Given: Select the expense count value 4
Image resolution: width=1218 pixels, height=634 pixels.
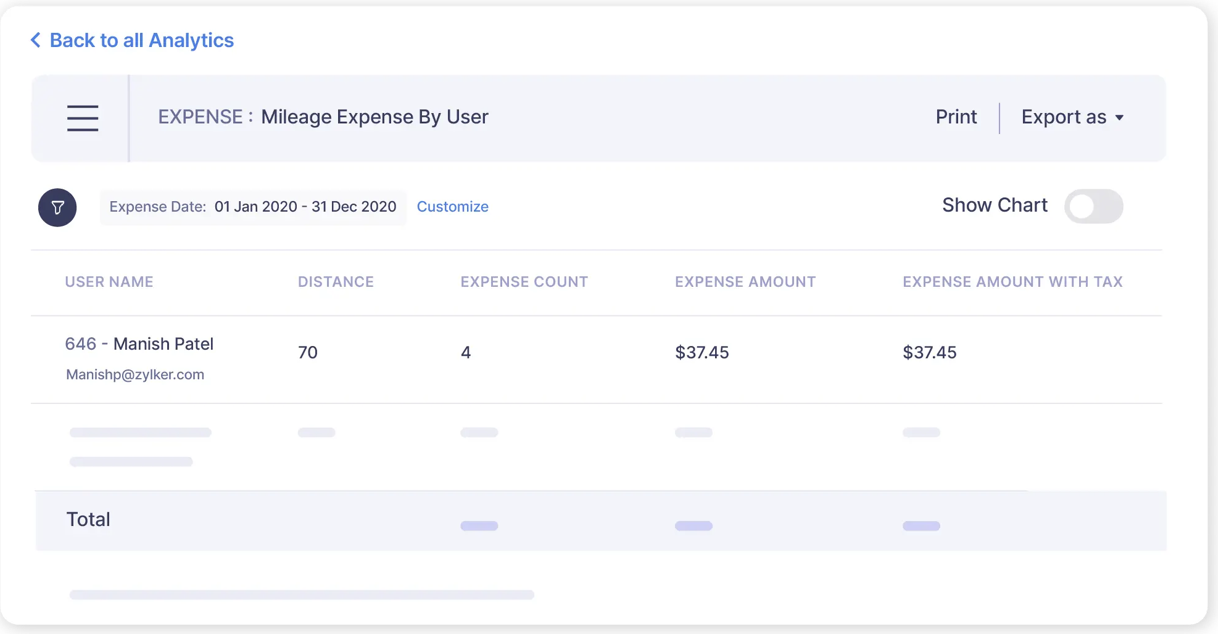Looking at the screenshot, I should (466, 353).
